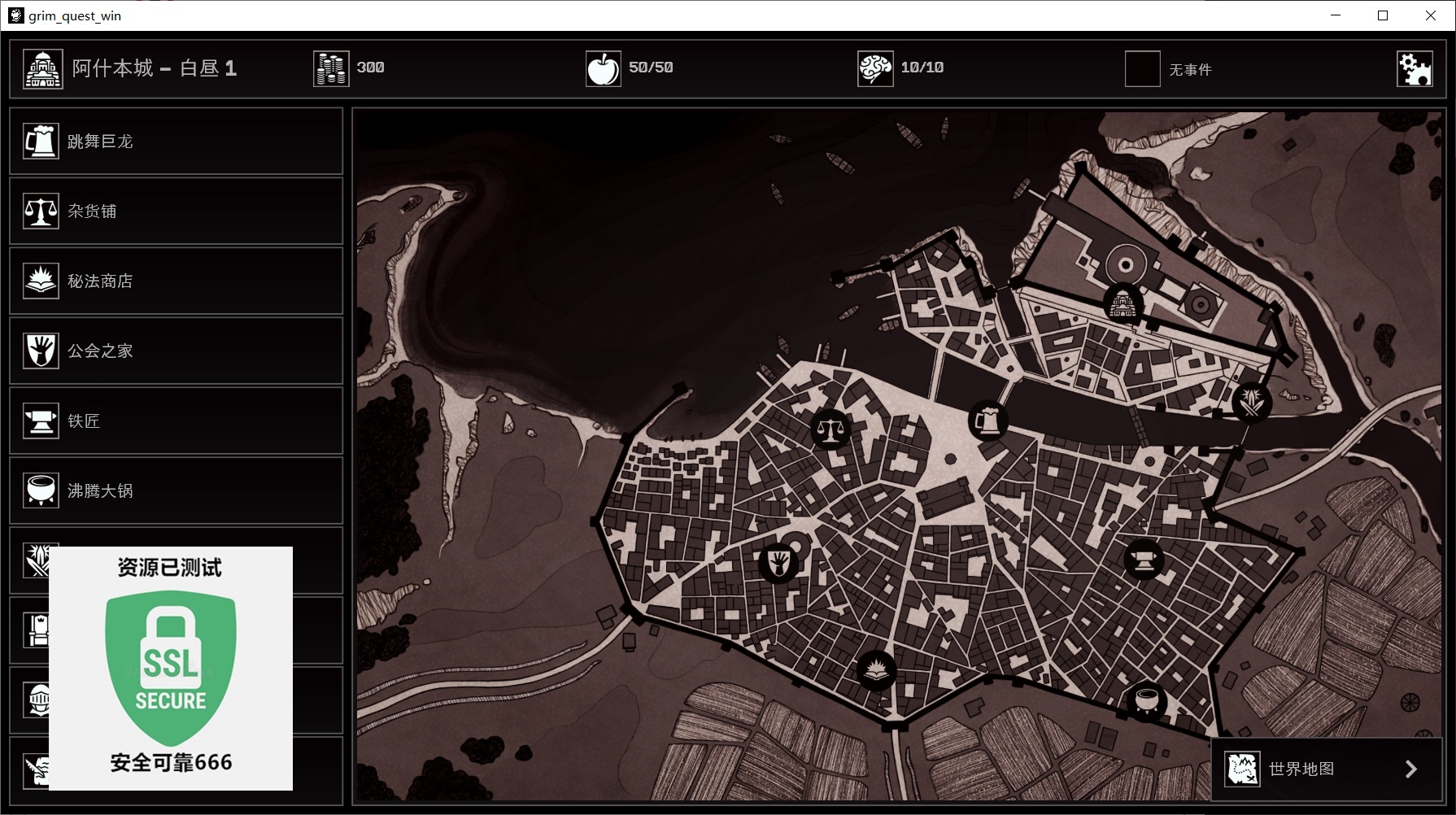Image resolution: width=1456 pixels, height=815 pixels.
Task: Open the 铁匠 blacksmith entry
Action: point(177,421)
